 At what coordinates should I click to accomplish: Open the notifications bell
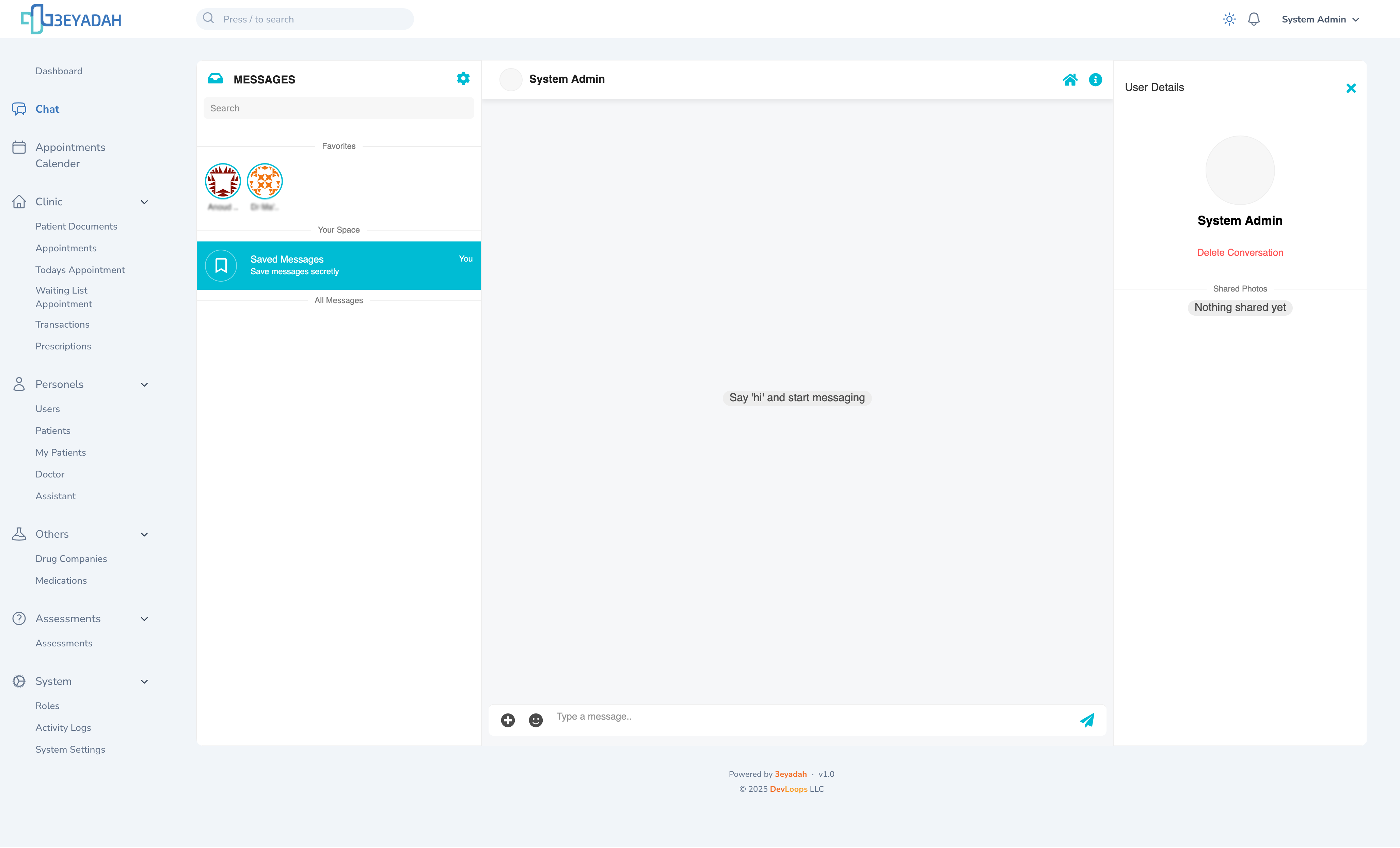pos(1253,19)
